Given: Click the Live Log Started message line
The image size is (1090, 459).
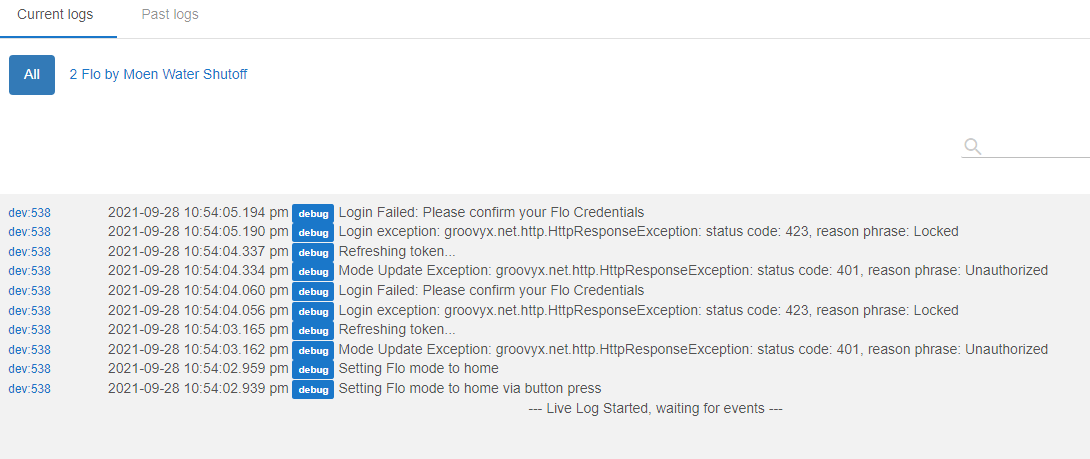Looking at the screenshot, I should (x=656, y=408).
